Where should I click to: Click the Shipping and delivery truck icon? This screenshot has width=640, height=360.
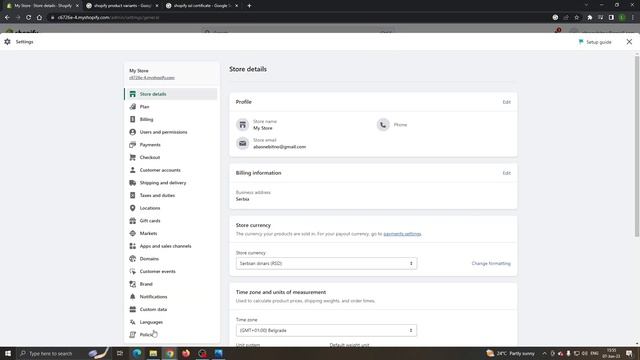pyautogui.click(x=133, y=182)
